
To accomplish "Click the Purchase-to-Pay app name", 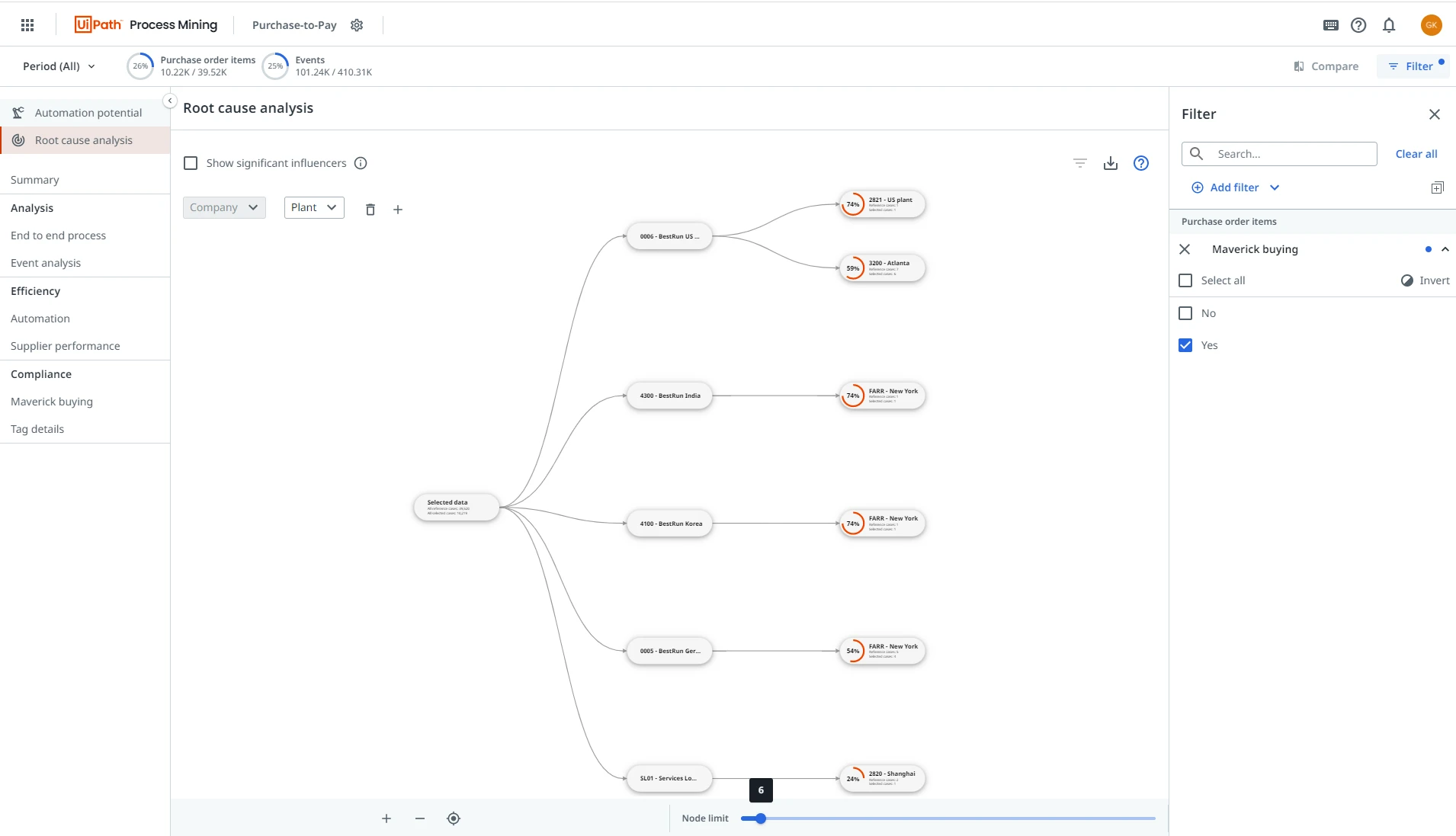I will click(294, 25).
